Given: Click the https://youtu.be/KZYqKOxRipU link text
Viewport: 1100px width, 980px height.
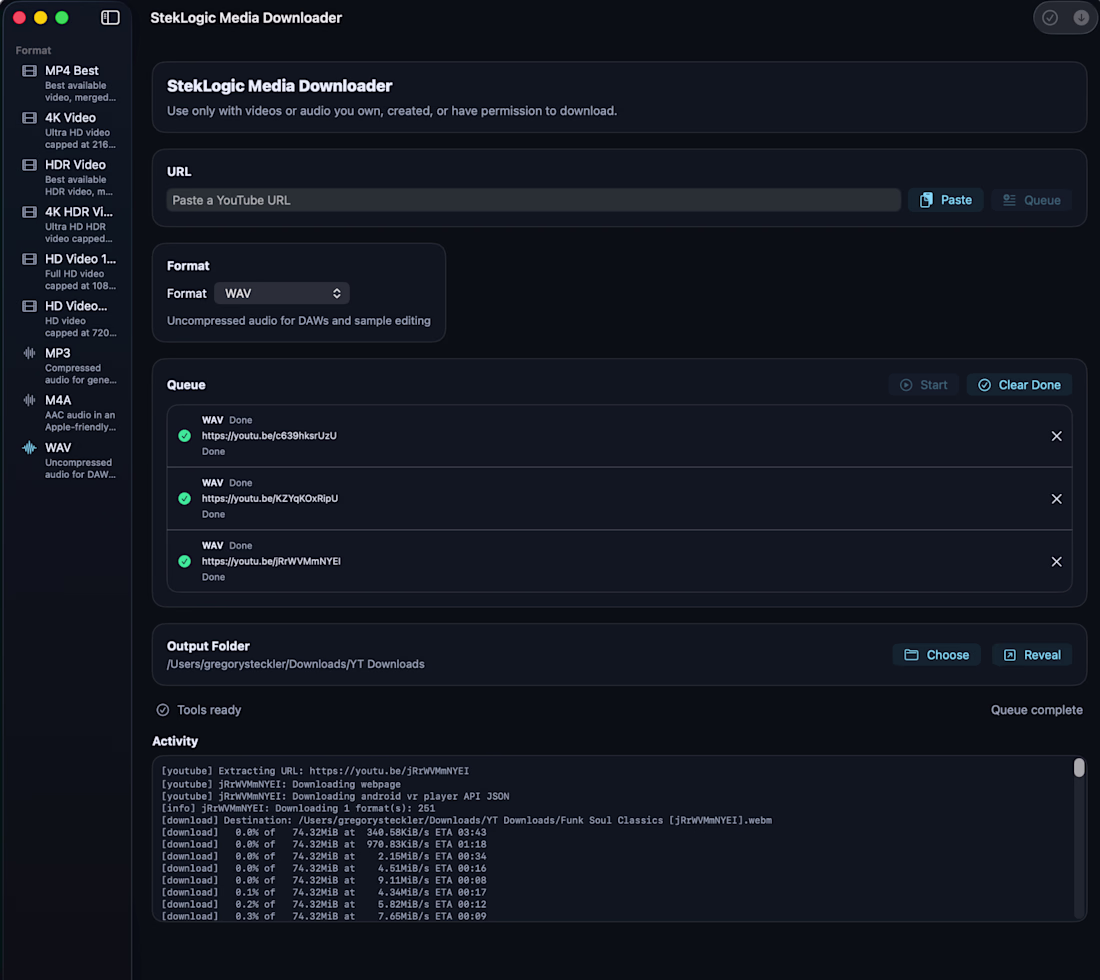Looking at the screenshot, I should coord(270,498).
